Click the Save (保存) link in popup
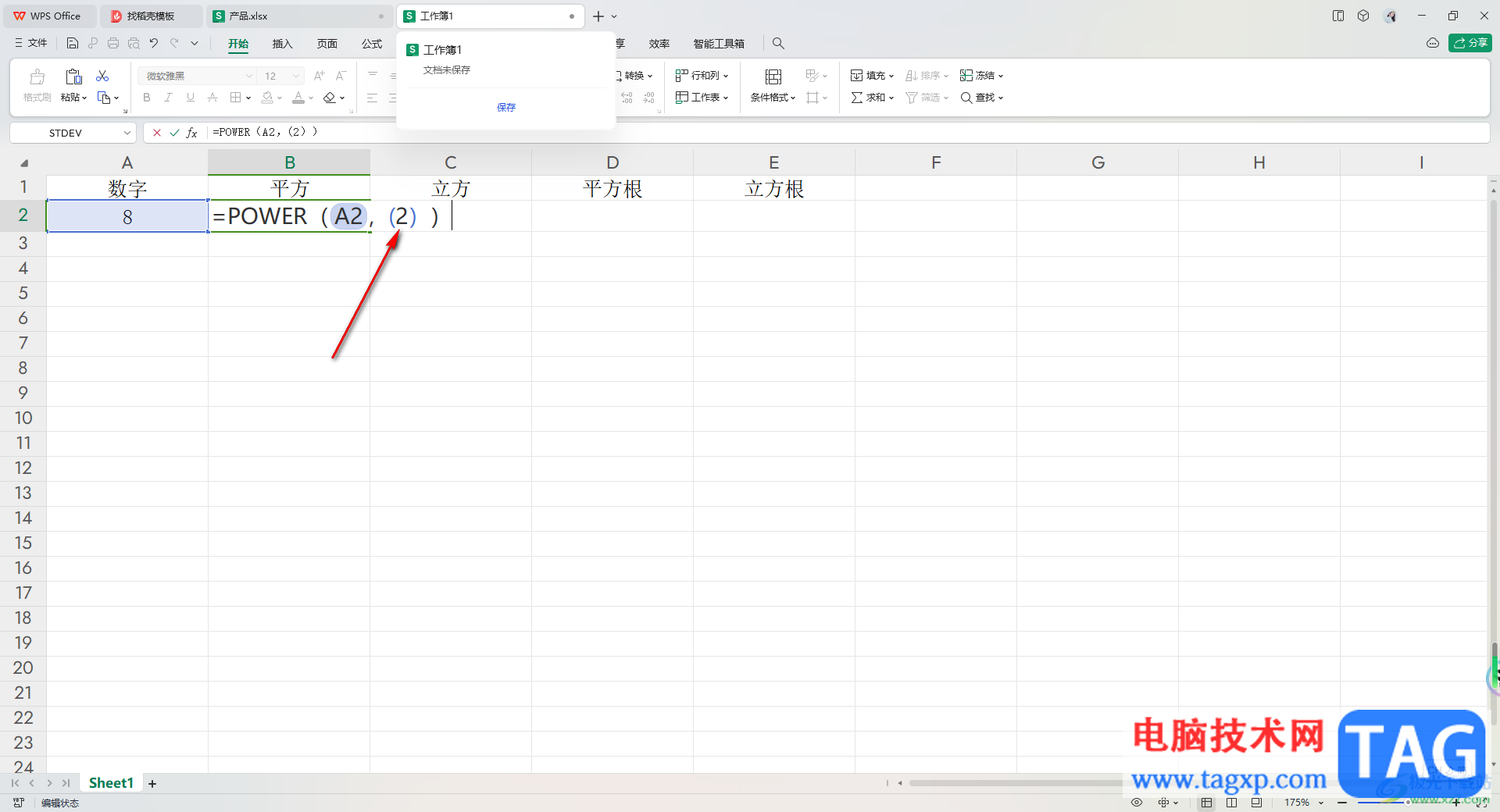This screenshot has width=1500, height=812. (x=506, y=107)
